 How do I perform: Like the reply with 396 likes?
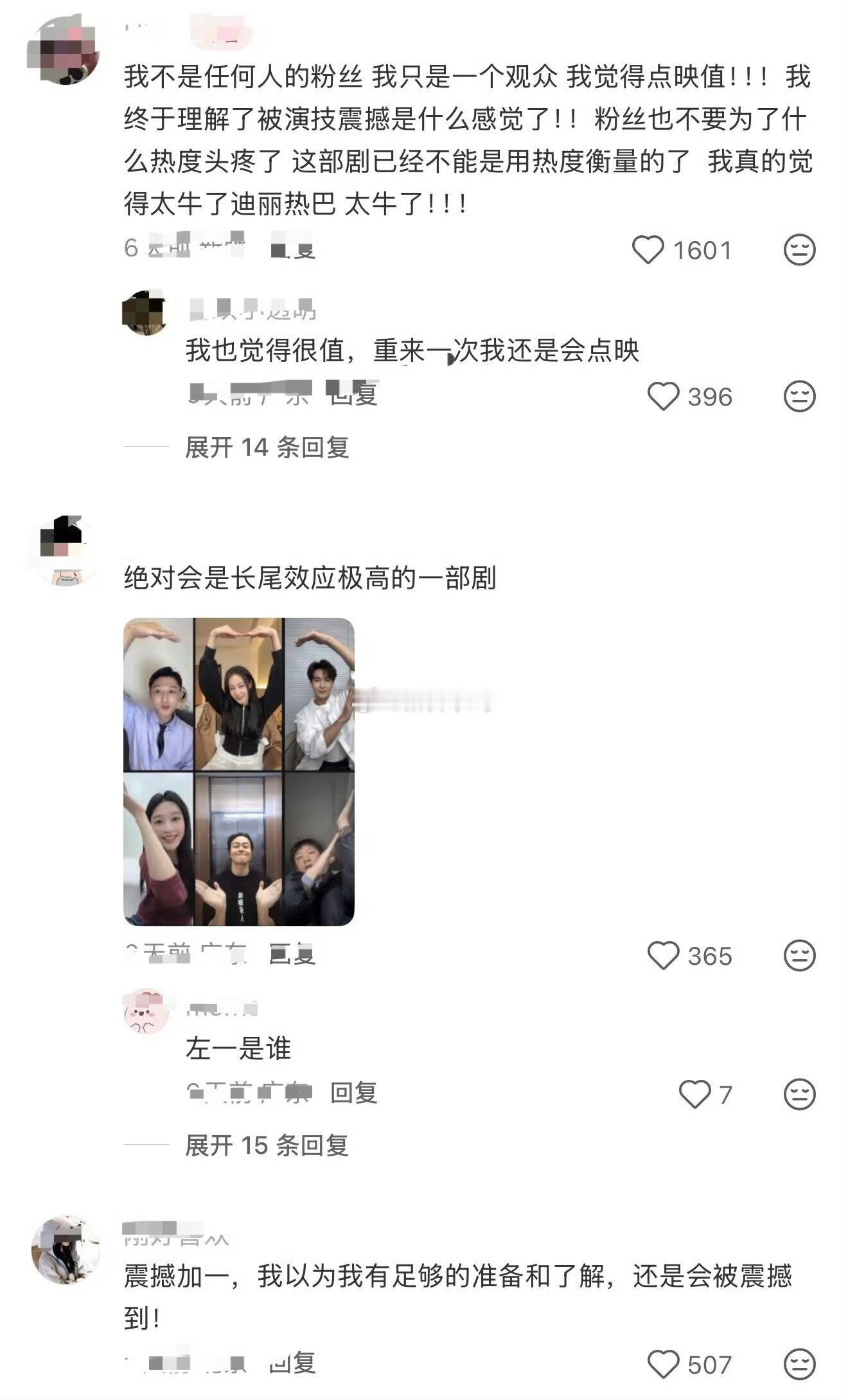(663, 397)
